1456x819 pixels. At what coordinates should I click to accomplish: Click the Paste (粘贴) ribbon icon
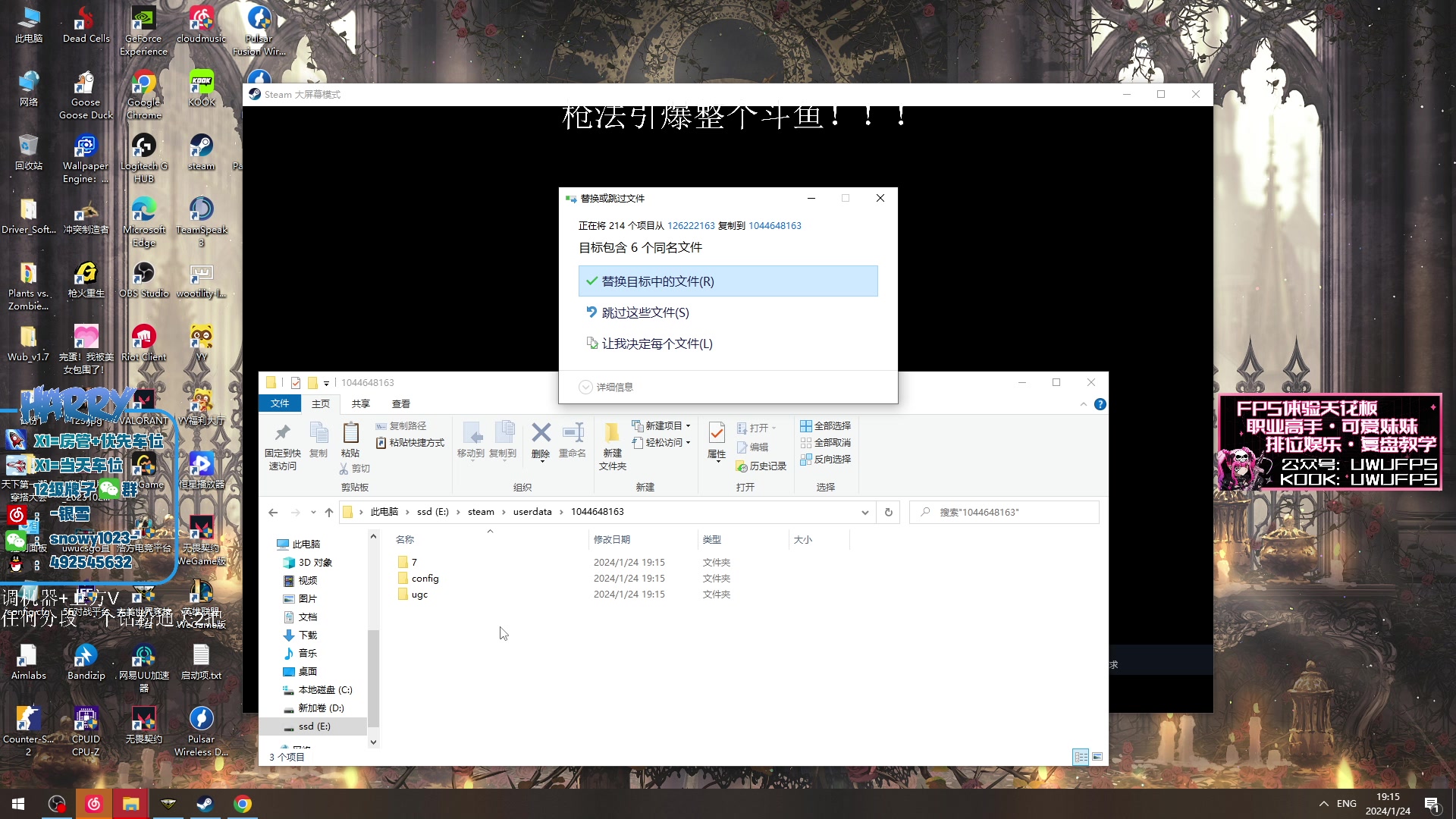point(350,441)
